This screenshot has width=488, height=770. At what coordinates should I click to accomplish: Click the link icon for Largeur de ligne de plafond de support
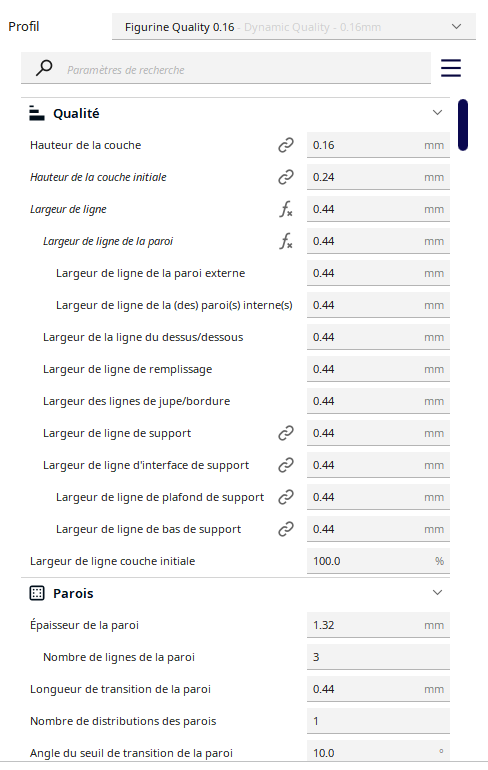point(286,497)
